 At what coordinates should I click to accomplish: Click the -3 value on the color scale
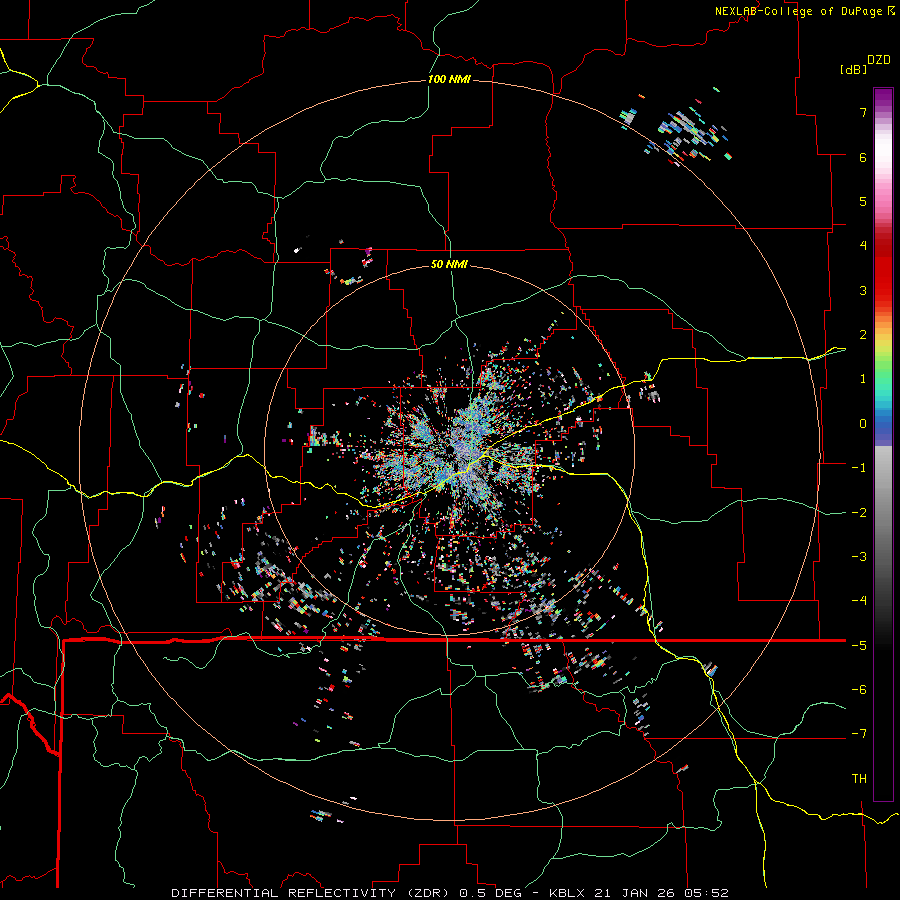point(859,557)
